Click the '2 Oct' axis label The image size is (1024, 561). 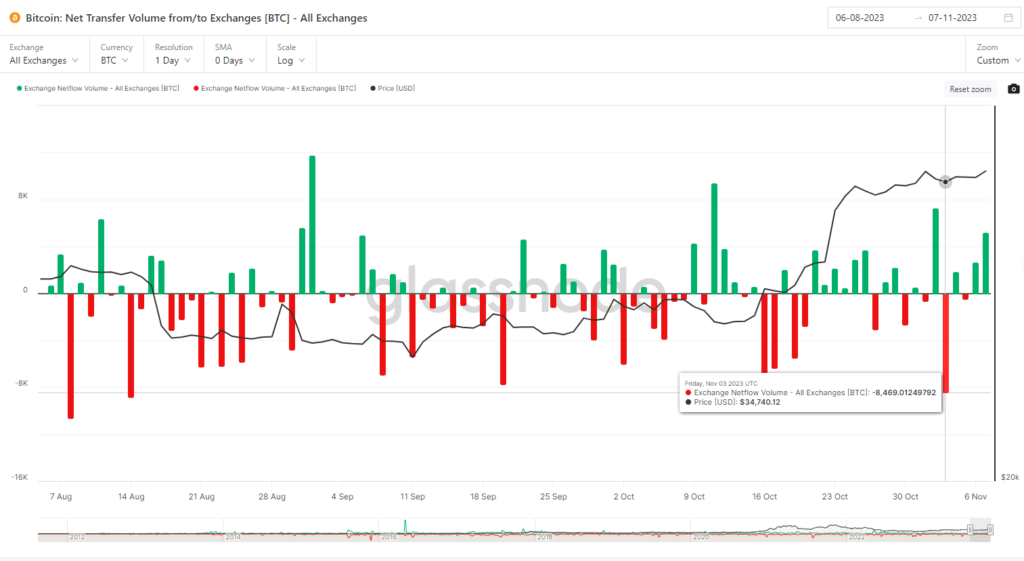624,497
